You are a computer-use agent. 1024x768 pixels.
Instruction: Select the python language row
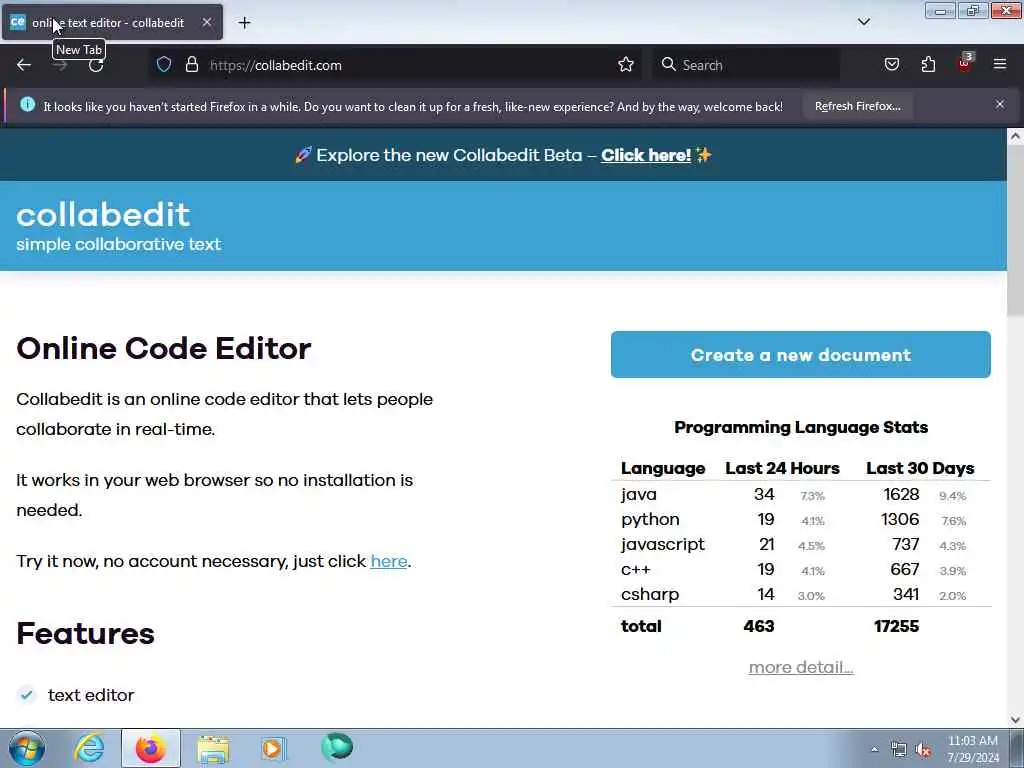[x=801, y=519]
